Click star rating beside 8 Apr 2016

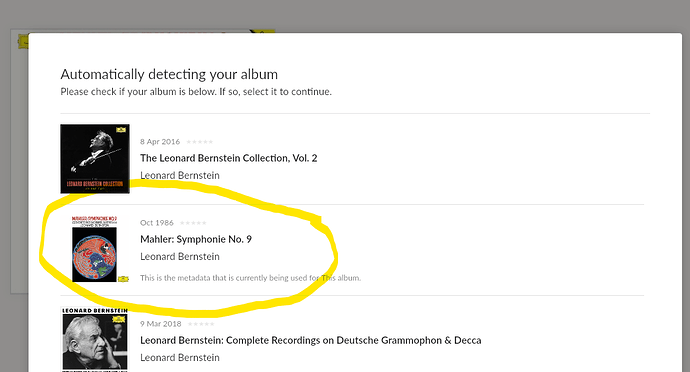199,142
